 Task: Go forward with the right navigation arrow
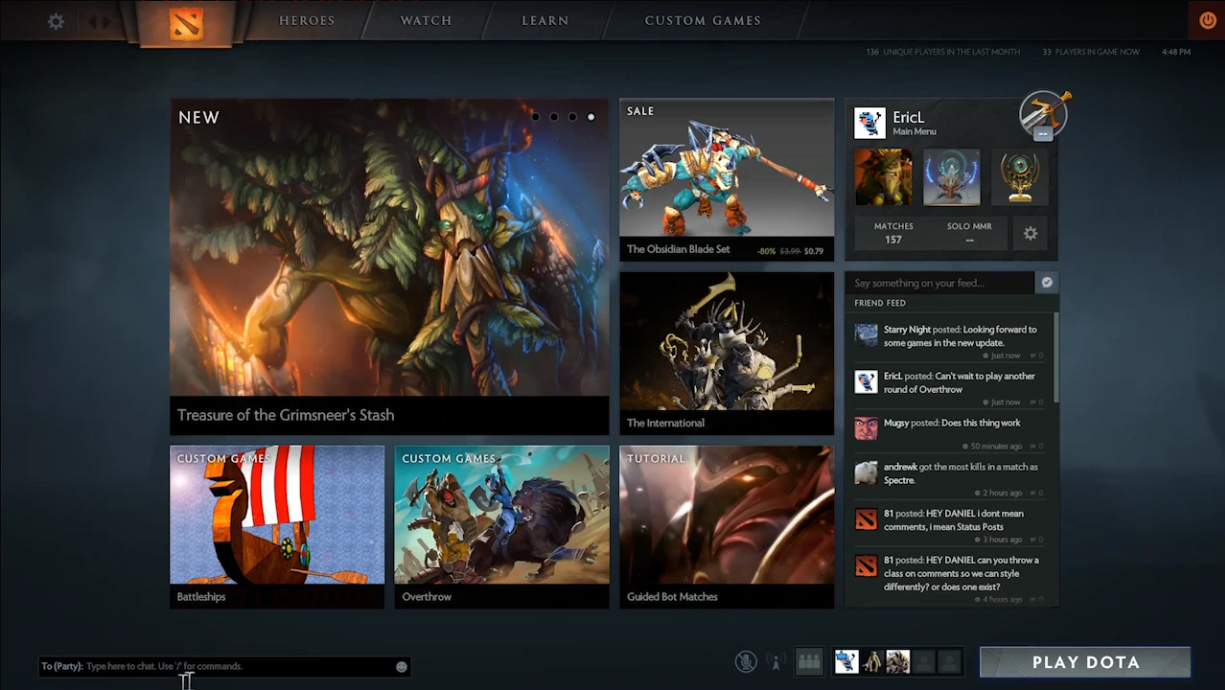(x=108, y=21)
